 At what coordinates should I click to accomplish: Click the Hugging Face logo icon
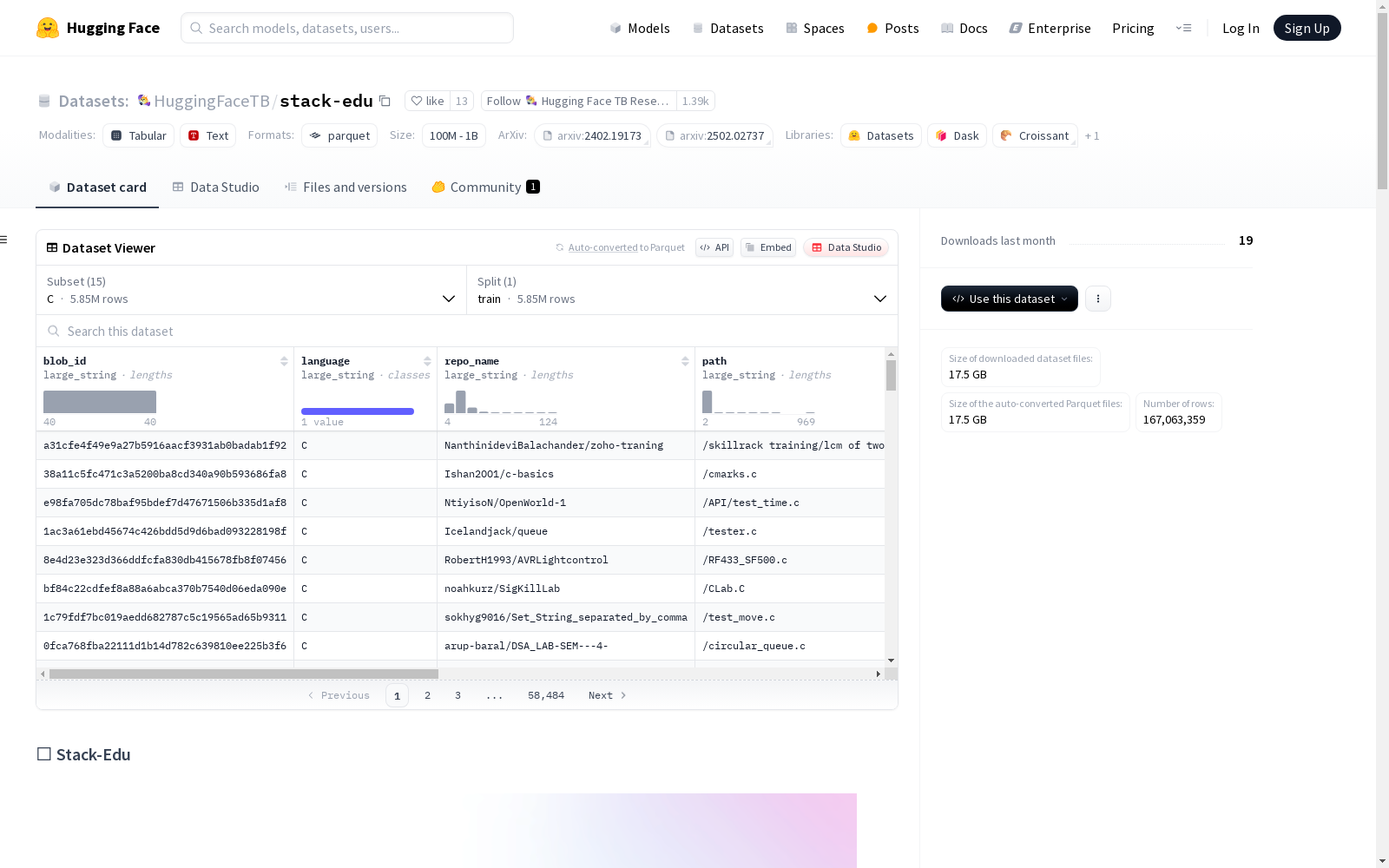(x=48, y=28)
